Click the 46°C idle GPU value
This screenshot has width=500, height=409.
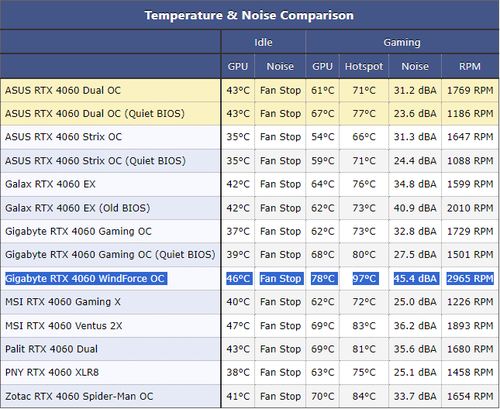click(x=238, y=278)
